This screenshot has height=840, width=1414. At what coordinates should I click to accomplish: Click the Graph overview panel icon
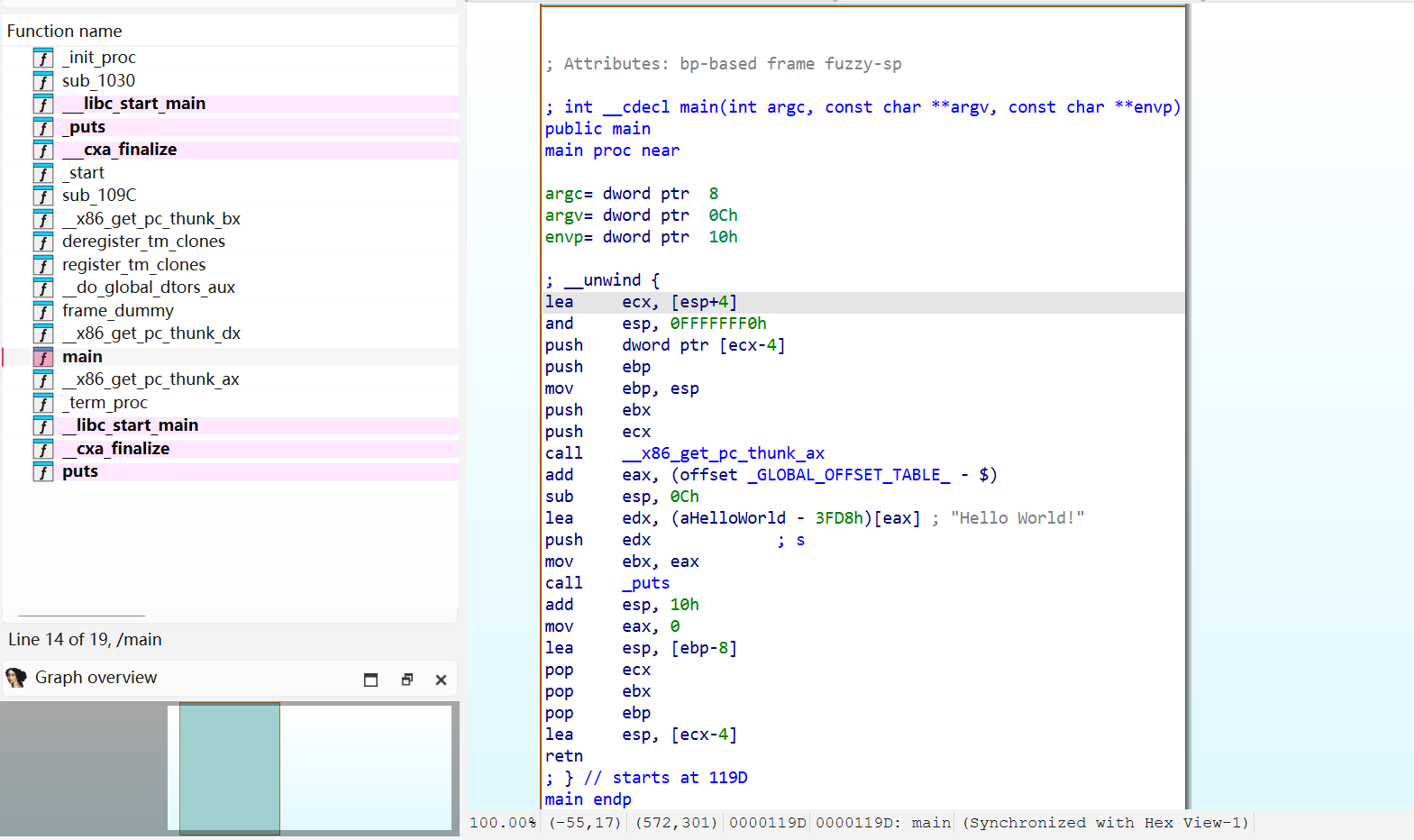click(x=16, y=678)
